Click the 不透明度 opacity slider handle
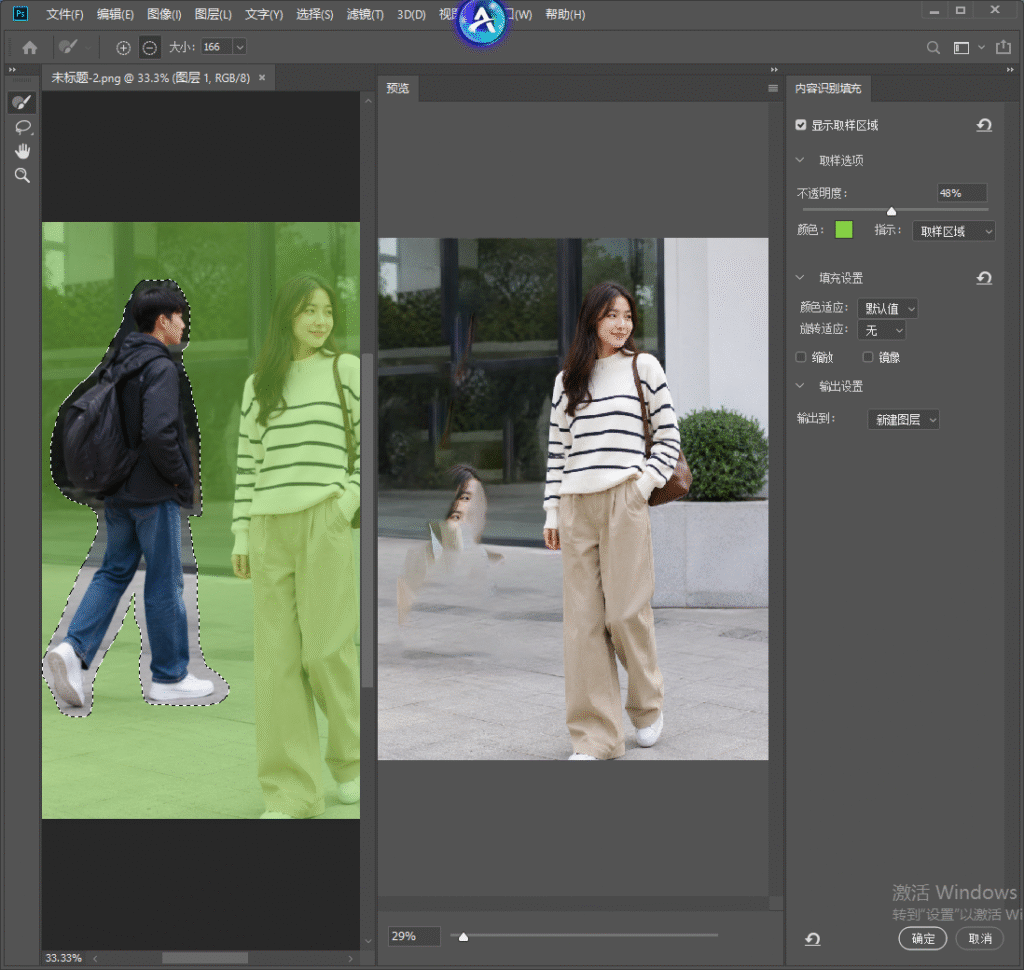Viewport: 1024px width, 970px height. coord(891,210)
